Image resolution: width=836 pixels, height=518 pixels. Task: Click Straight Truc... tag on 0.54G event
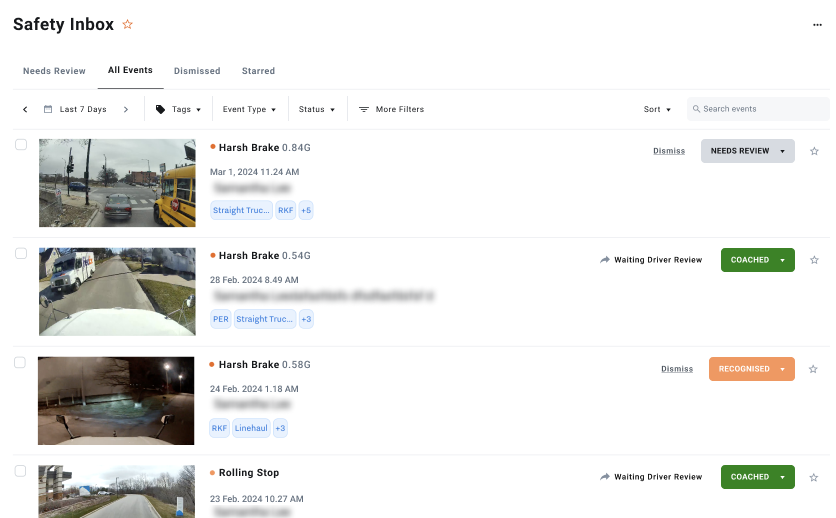coord(265,319)
